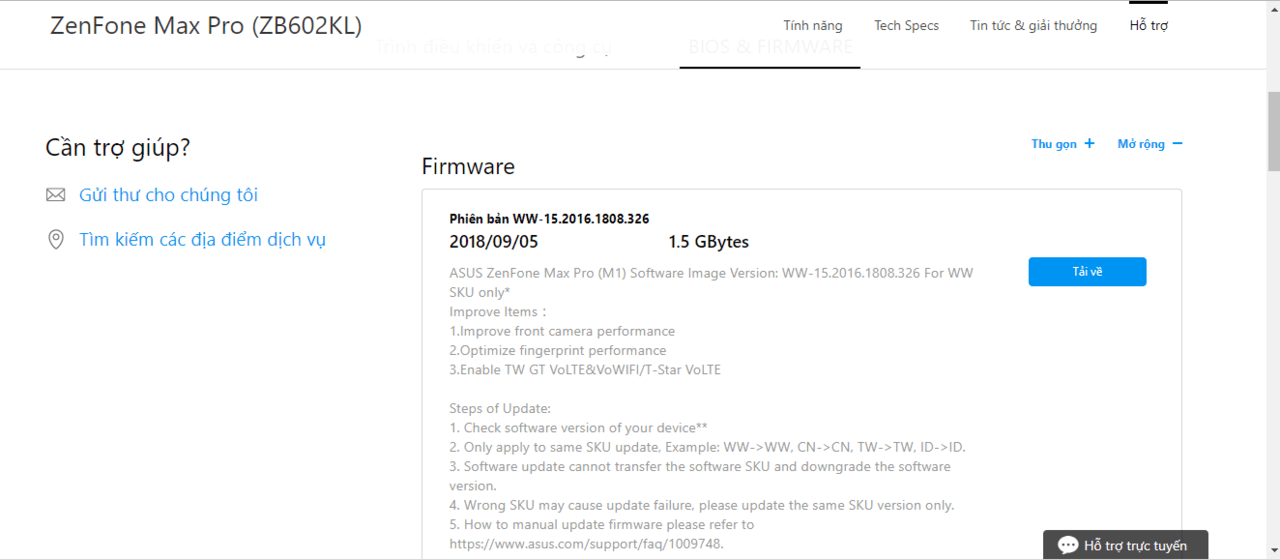Click the 2018/09/05 release date

point(492,242)
